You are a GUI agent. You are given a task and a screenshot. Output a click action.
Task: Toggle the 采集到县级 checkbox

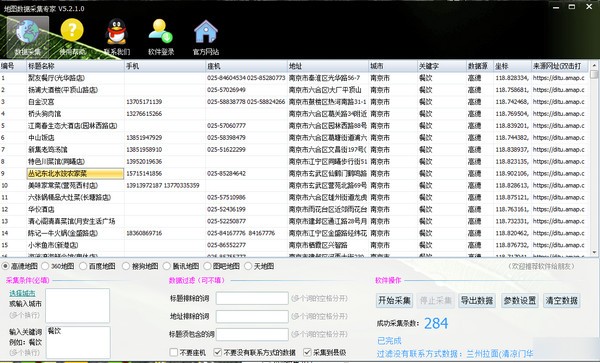[x=307, y=352]
